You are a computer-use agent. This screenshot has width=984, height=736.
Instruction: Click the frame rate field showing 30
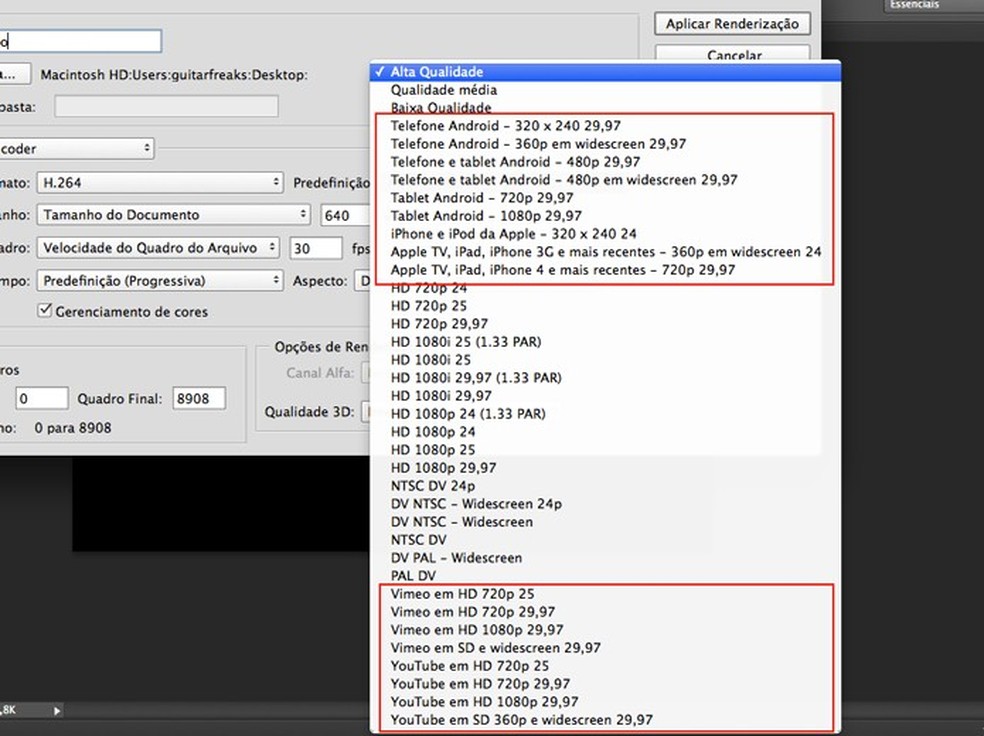click(314, 248)
